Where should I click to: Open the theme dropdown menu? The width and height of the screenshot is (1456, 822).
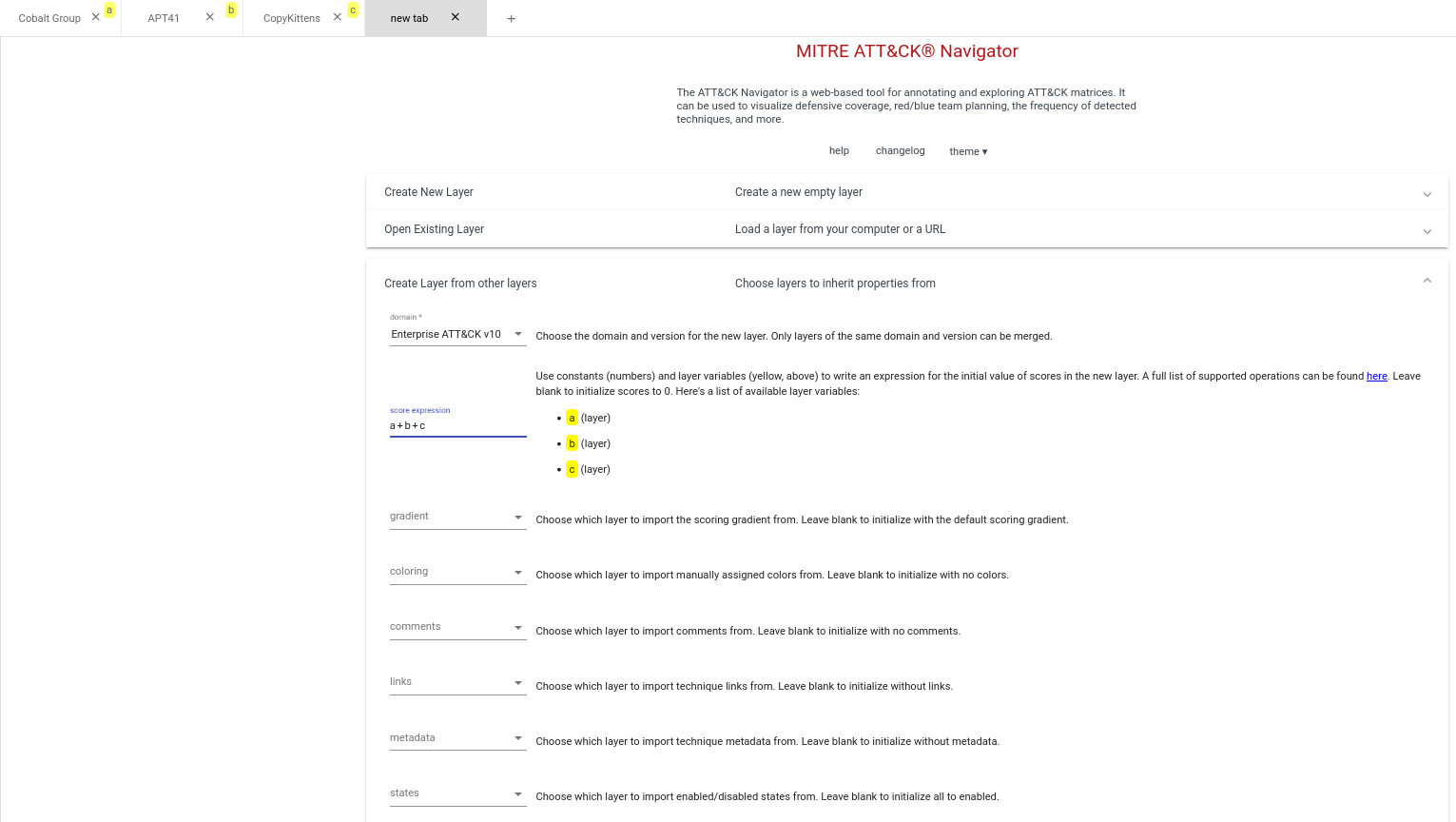[x=968, y=151]
